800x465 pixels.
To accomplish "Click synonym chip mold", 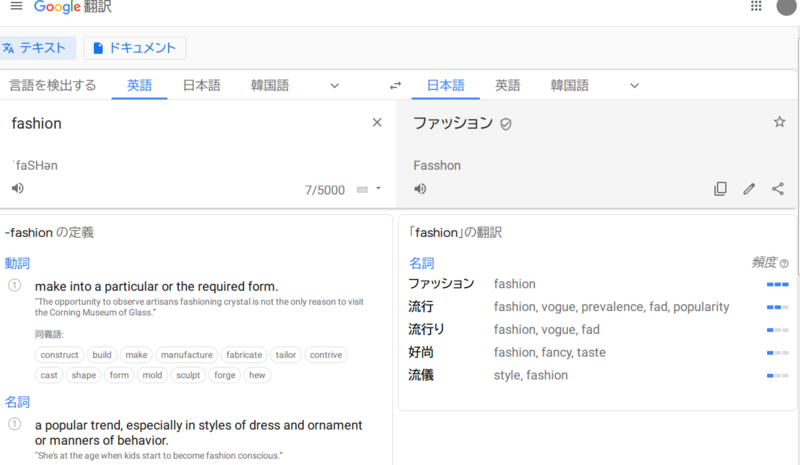I will 152,375.
